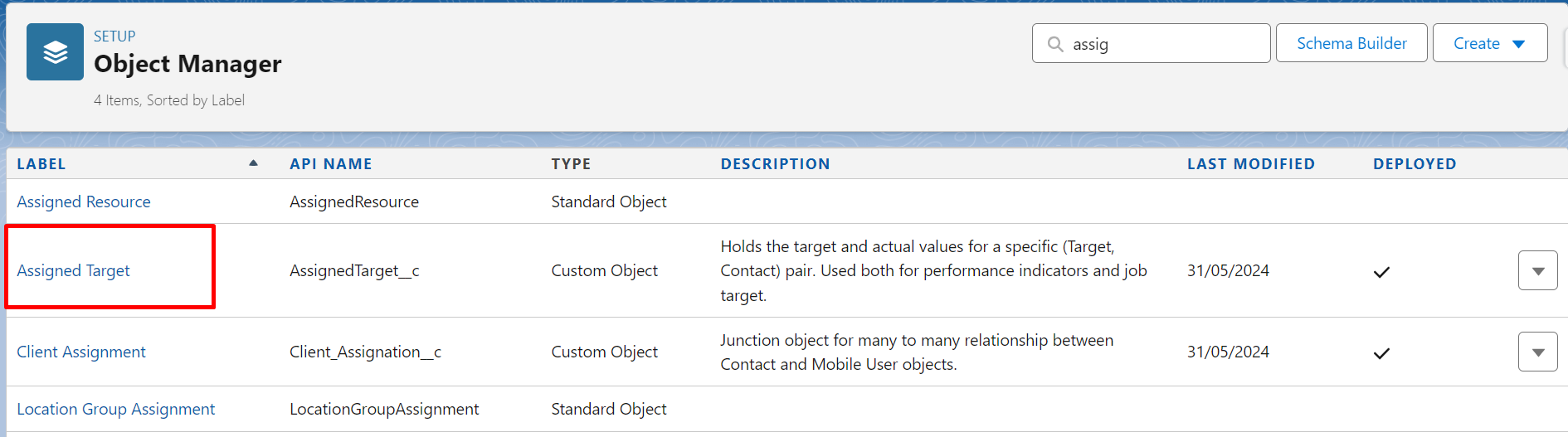The width and height of the screenshot is (1568, 437).
Task: Open the Client Assignment object
Action: pos(81,352)
